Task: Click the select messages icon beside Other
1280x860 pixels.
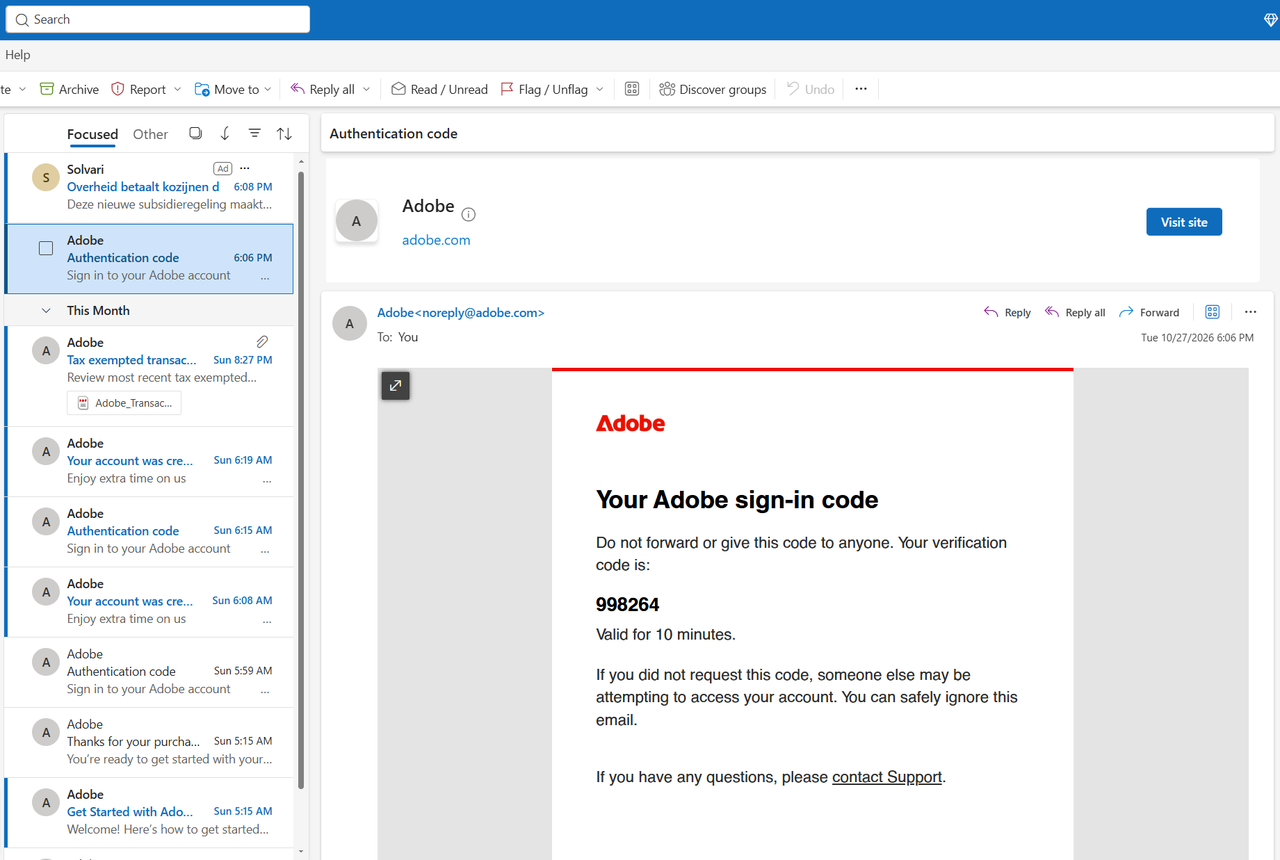Action: pyautogui.click(x=195, y=133)
